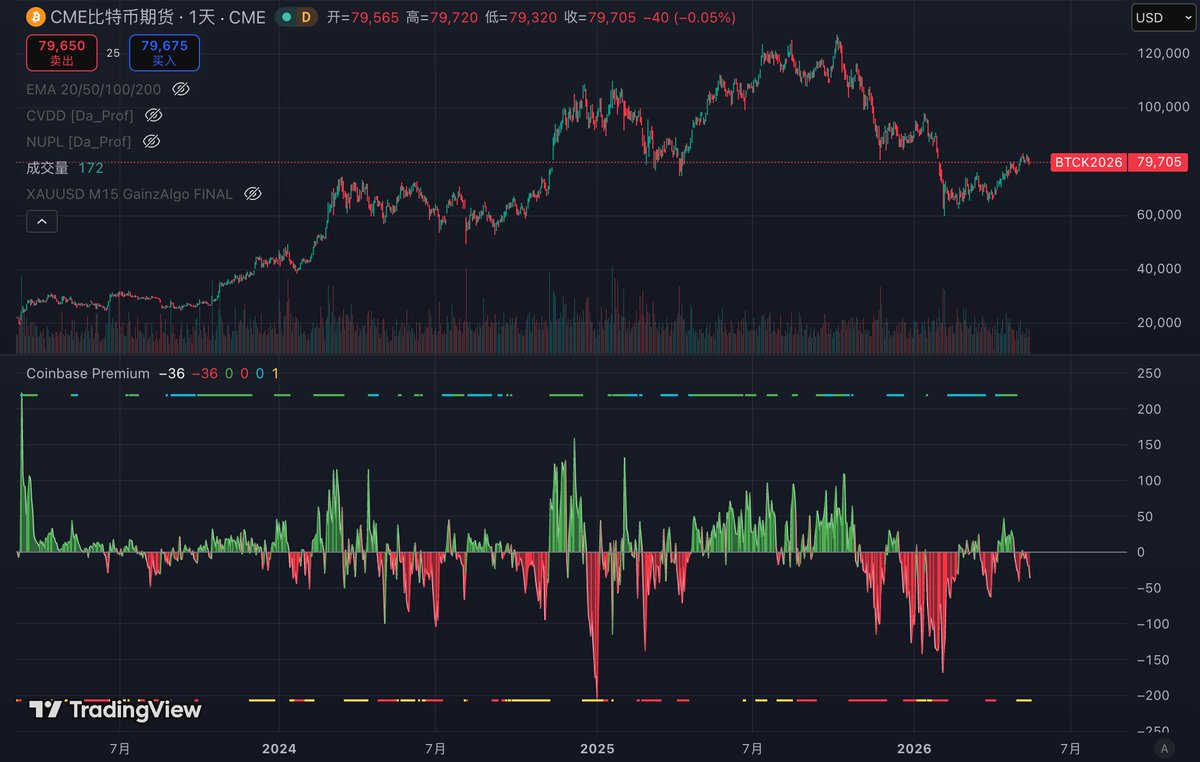Click the 79,650 sell price button
The width and height of the screenshot is (1200, 762).
(62, 52)
